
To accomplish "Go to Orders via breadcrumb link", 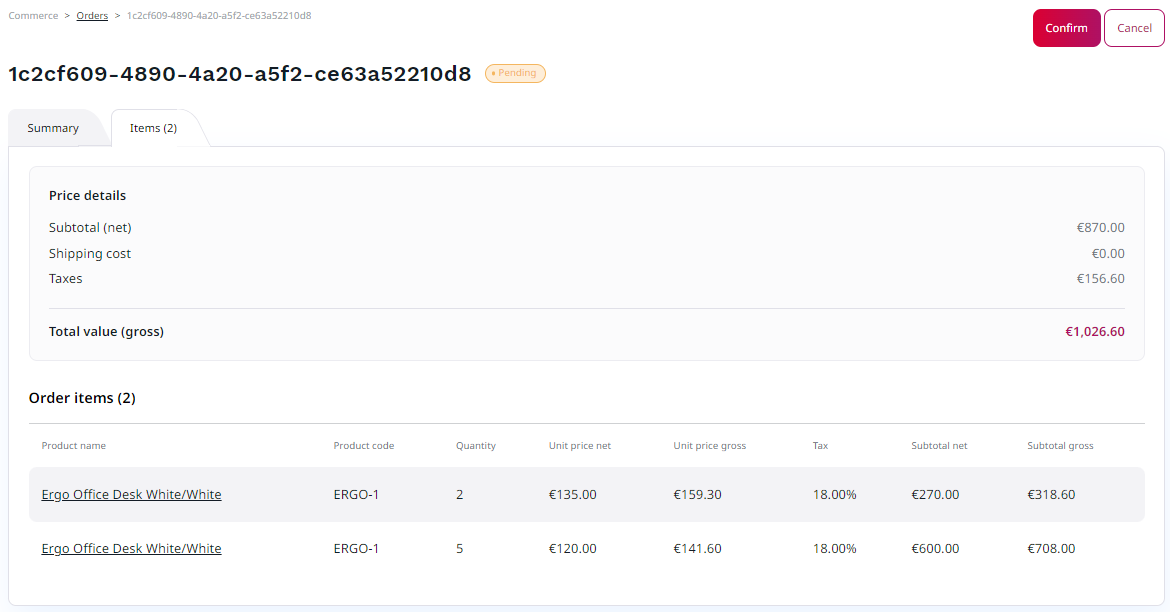I will click(92, 16).
